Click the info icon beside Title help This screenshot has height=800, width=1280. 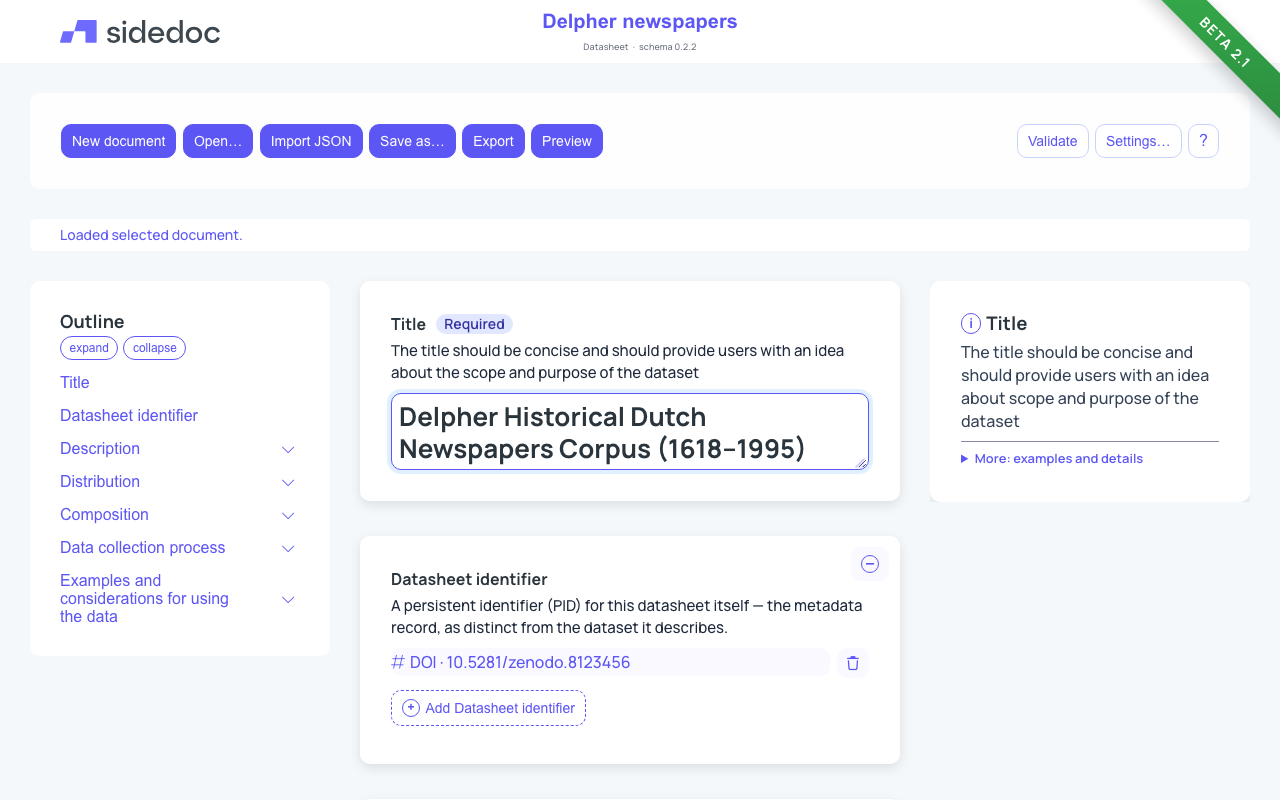click(x=970, y=323)
